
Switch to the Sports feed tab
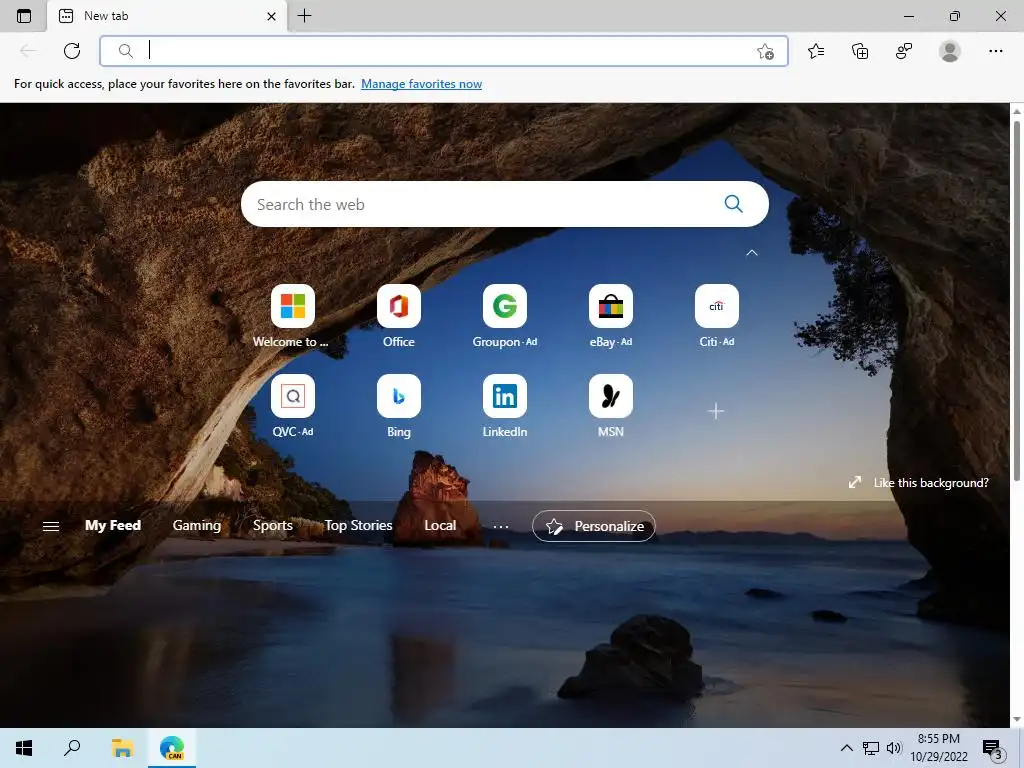pyautogui.click(x=272, y=525)
